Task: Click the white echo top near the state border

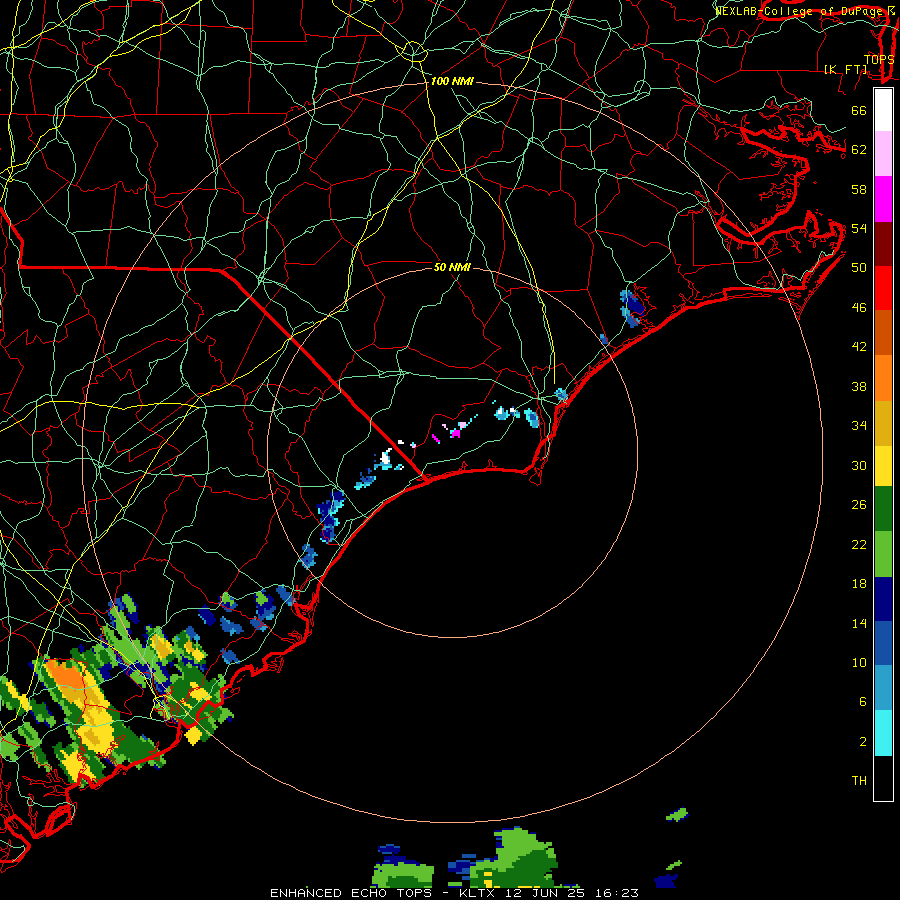Action: [386, 457]
